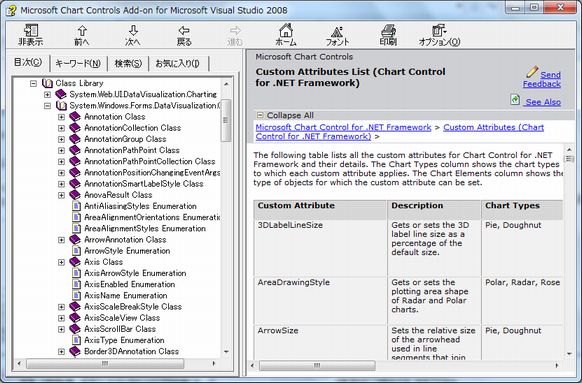The height and width of the screenshot is (383, 582).
Task: Open the Send Feedback link
Action: pyautogui.click(x=542, y=79)
